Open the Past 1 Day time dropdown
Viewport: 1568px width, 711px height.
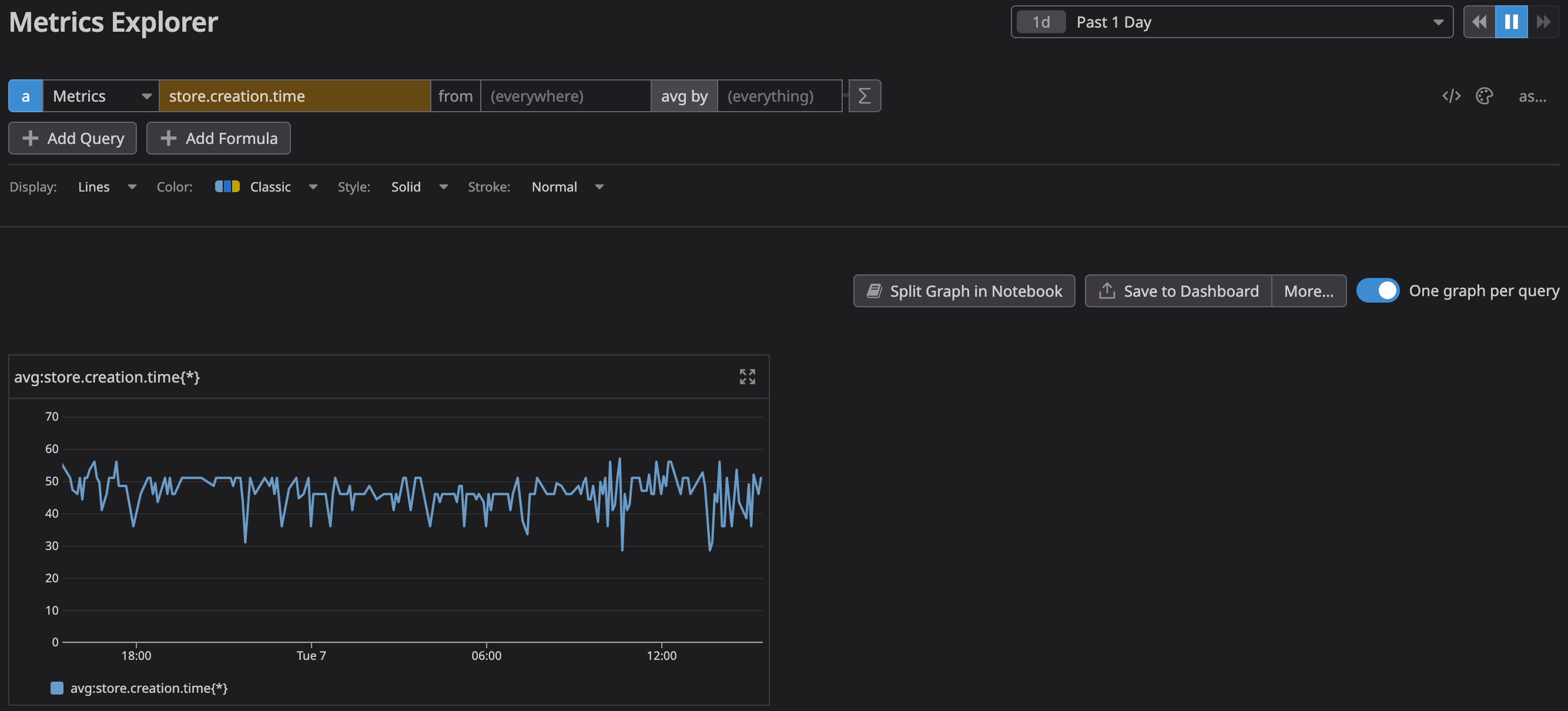[1232, 22]
